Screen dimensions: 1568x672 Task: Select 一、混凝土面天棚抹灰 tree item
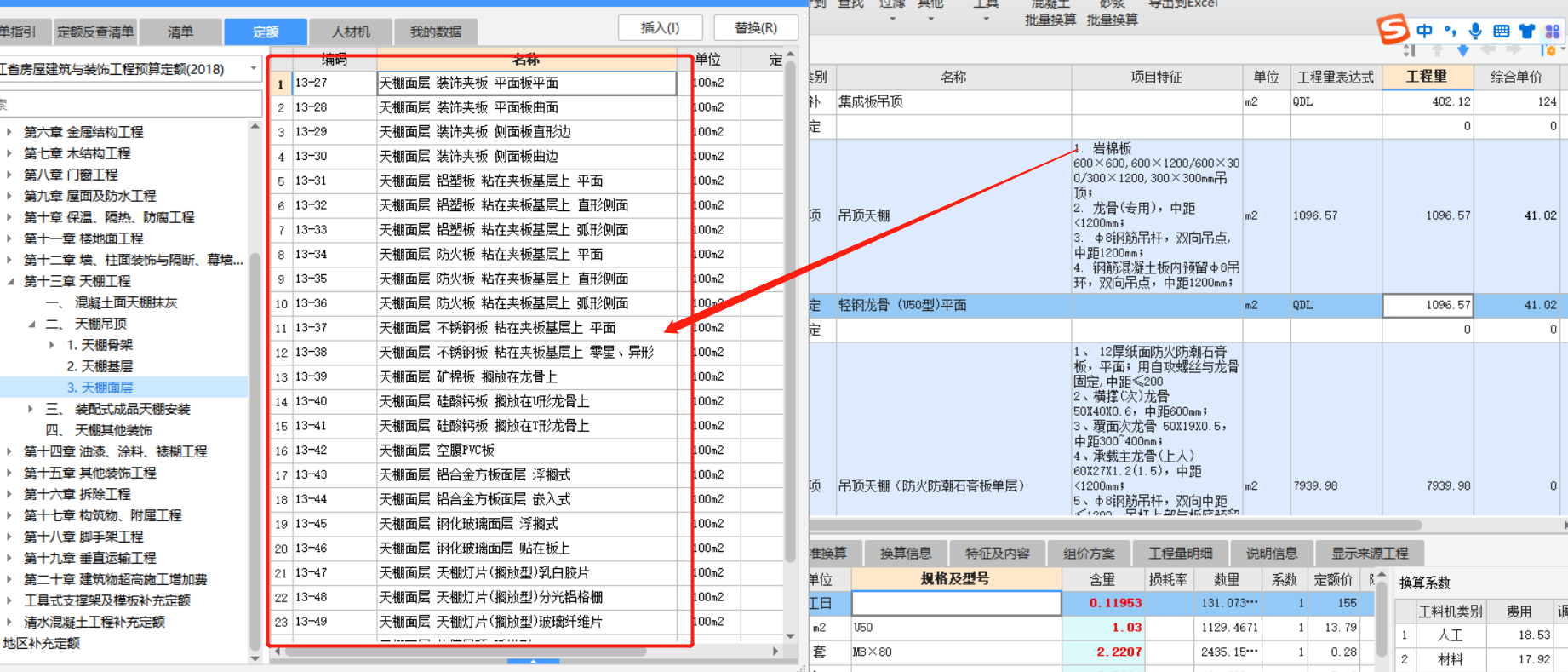tap(112, 302)
